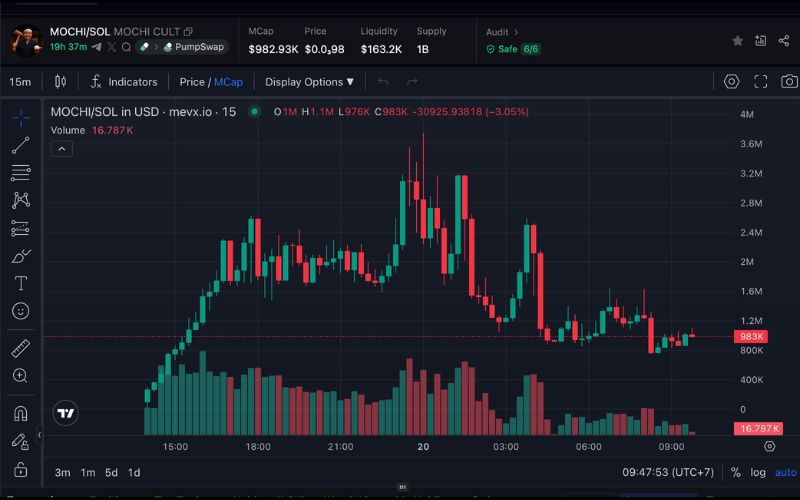The height and width of the screenshot is (500, 800).
Task: Open the time zone 09:47:53 (UTC+7) menu
Action: (x=668, y=472)
